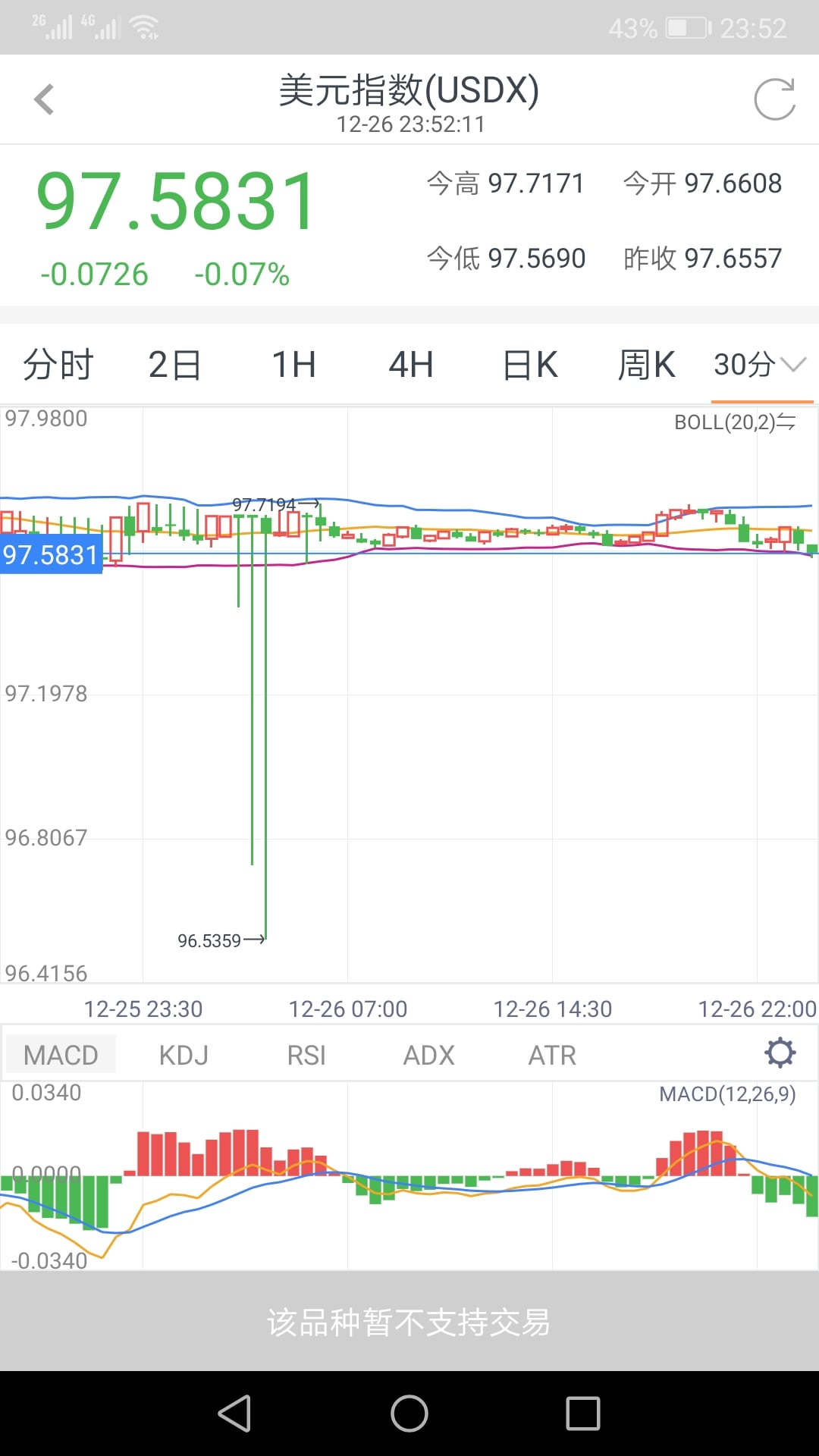
Task: Switch to the KDJ indicator tab
Action: point(184,1054)
